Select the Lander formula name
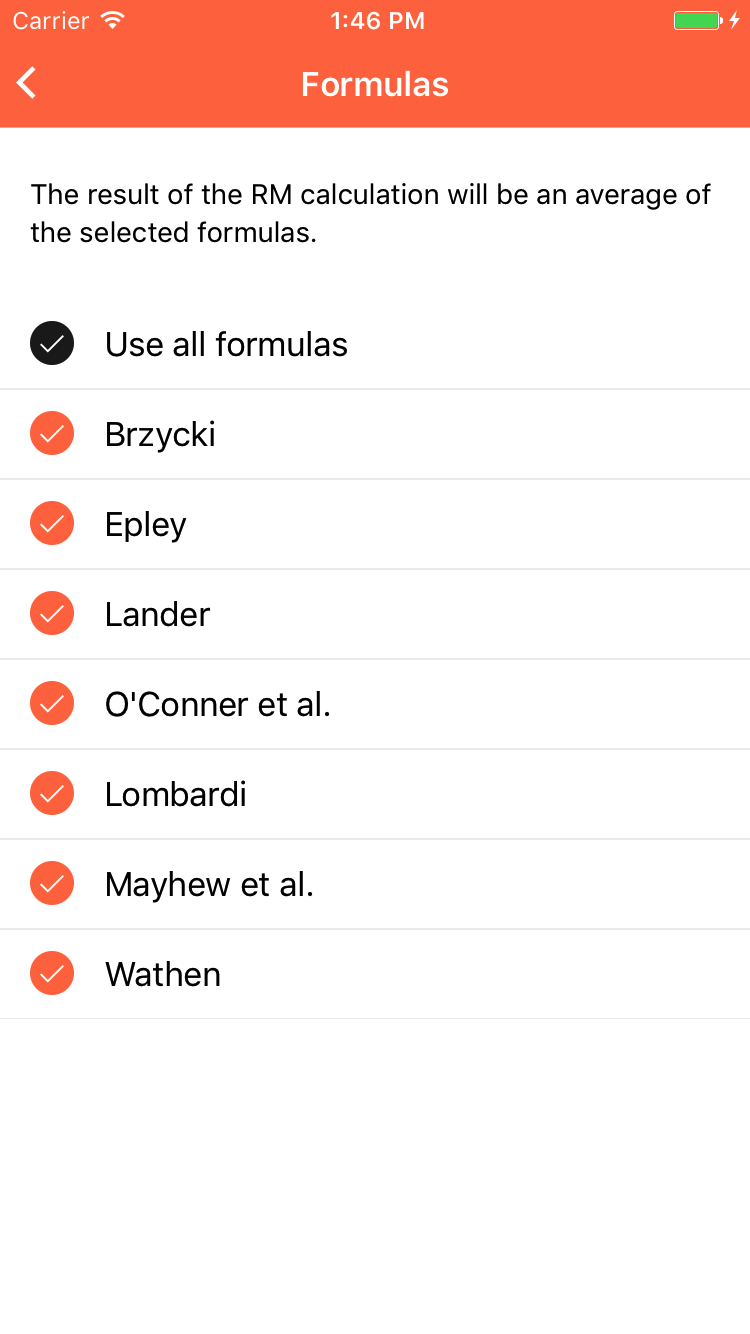The width and height of the screenshot is (750, 1334). click(x=157, y=614)
